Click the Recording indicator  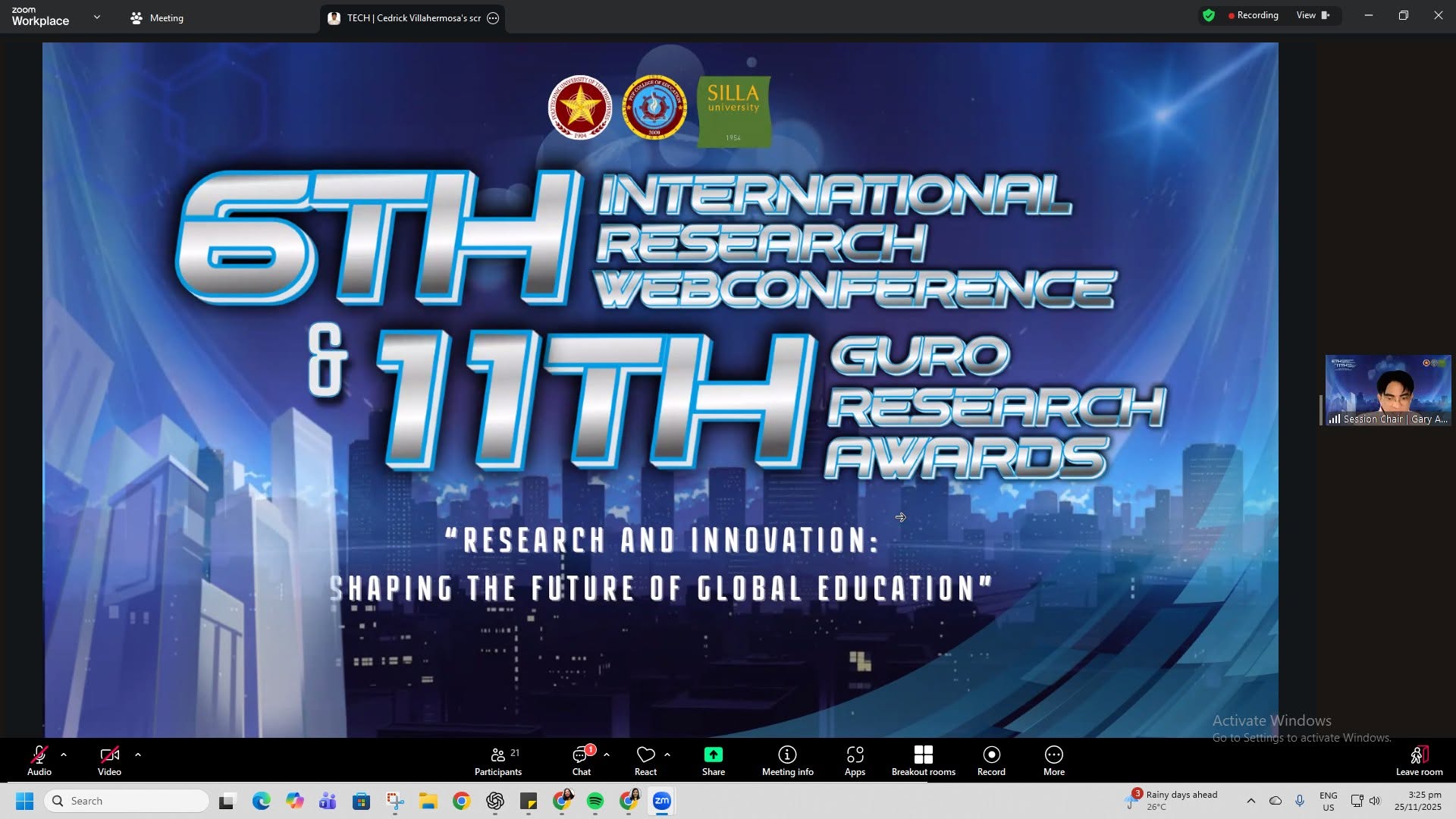1254,15
